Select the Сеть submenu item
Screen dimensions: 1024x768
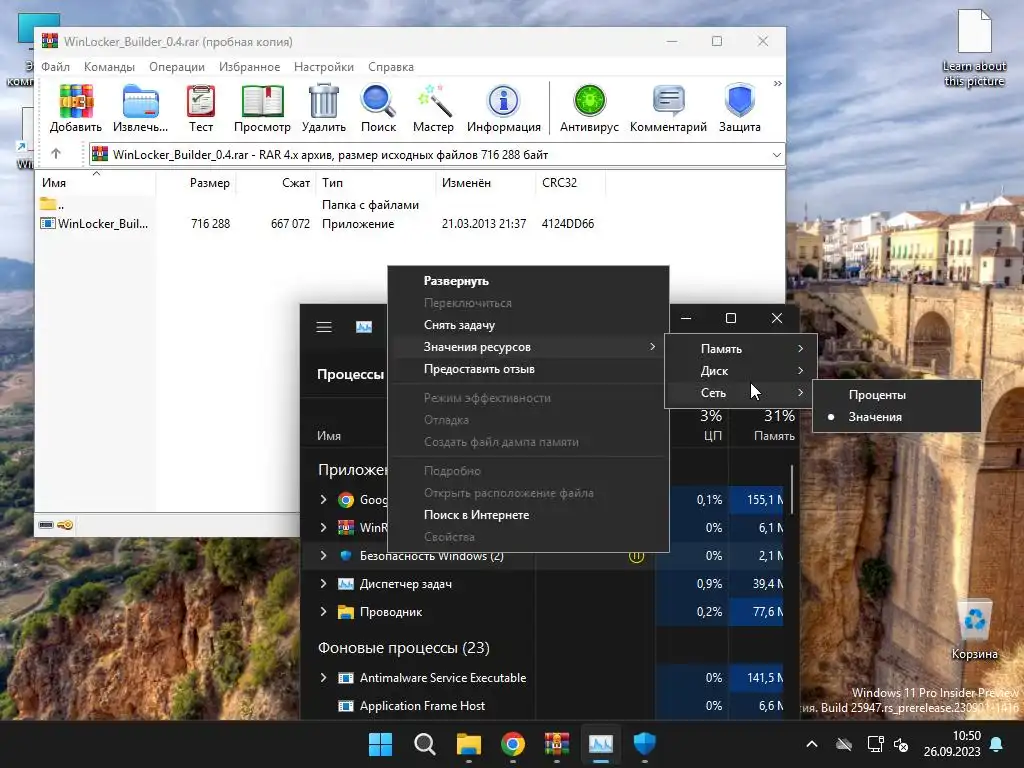740,392
